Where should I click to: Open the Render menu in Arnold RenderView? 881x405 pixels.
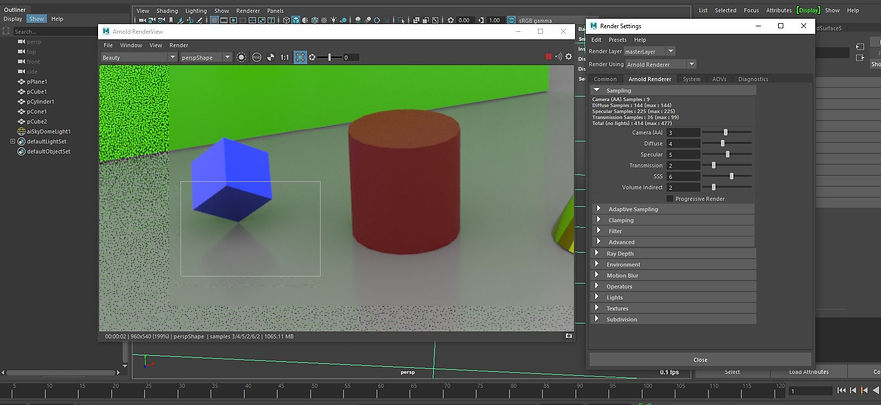tap(179, 45)
